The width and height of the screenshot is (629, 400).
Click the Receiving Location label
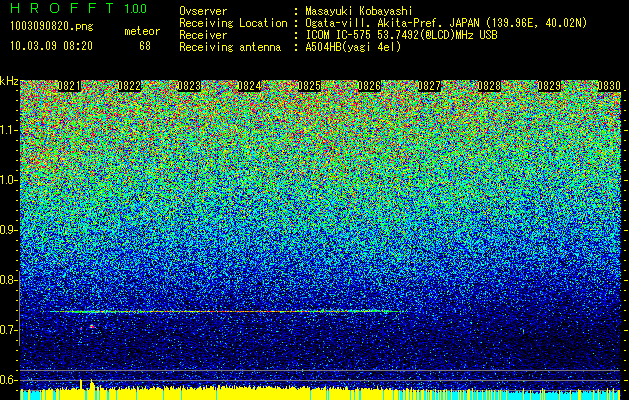point(233,23)
